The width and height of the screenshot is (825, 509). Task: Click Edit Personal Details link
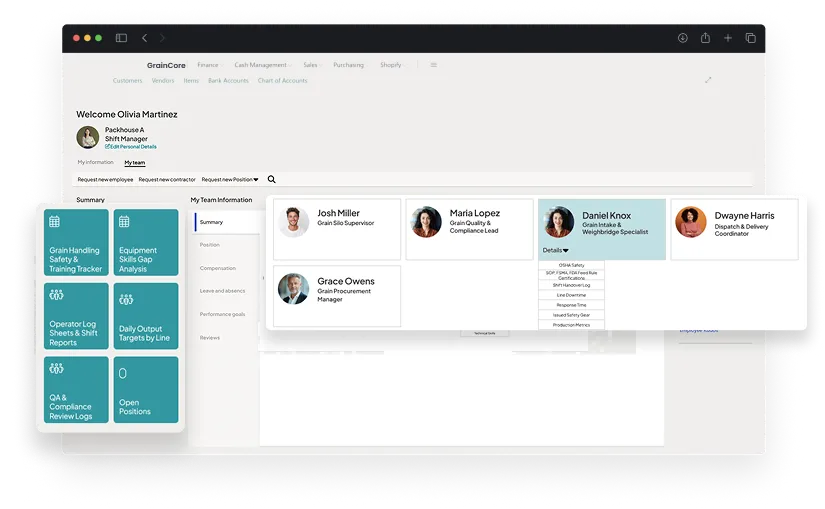pos(131,147)
